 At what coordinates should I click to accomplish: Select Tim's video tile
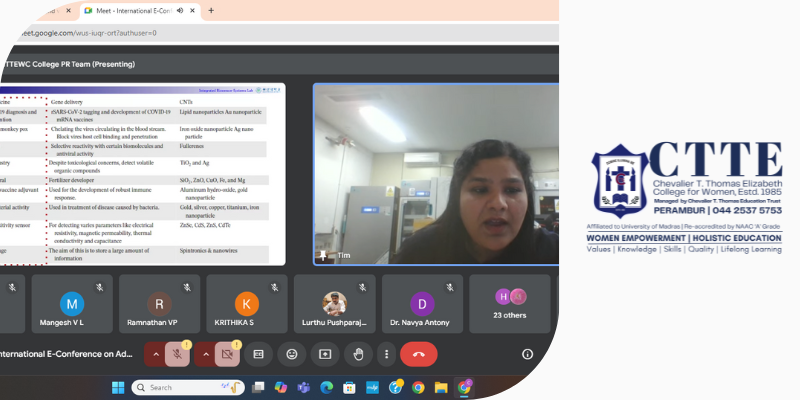(436, 174)
